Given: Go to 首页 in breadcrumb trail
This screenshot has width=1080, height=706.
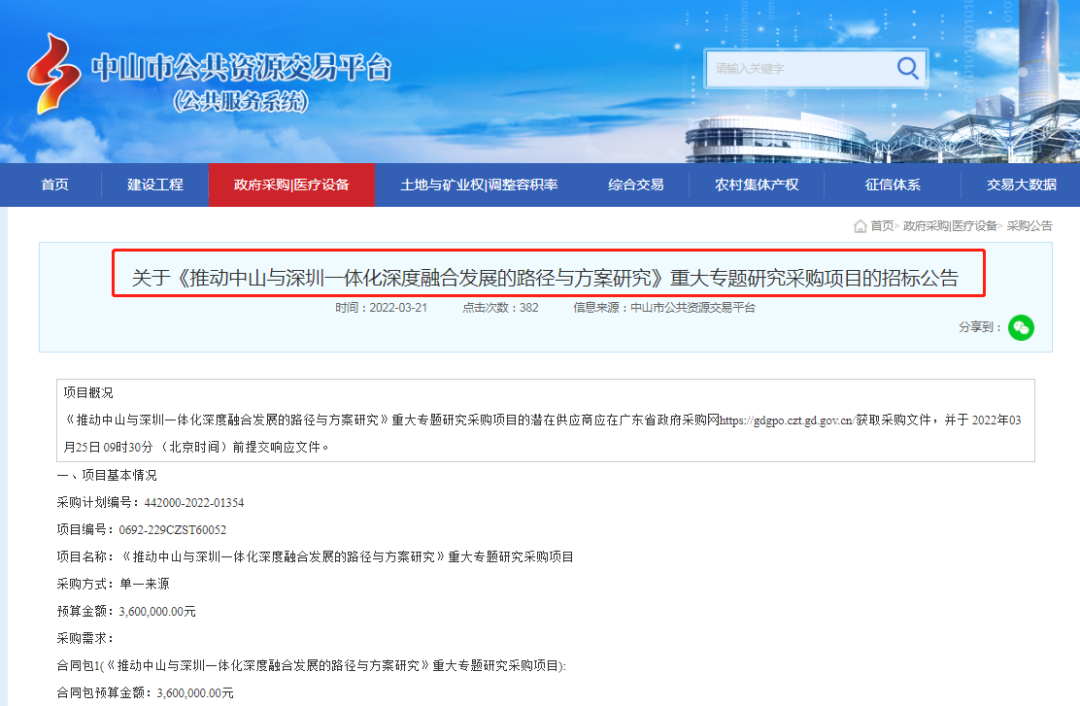Looking at the screenshot, I should click(x=882, y=226).
